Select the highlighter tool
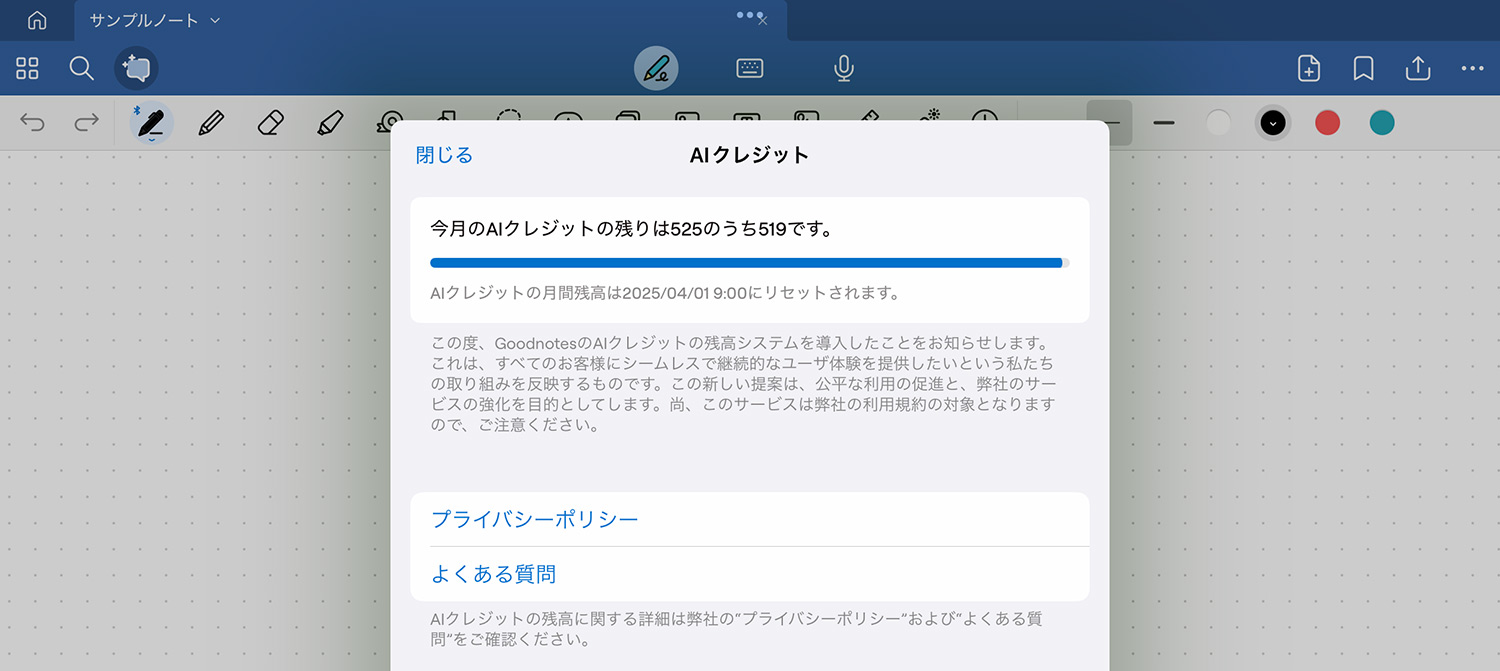 click(x=330, y=123)
